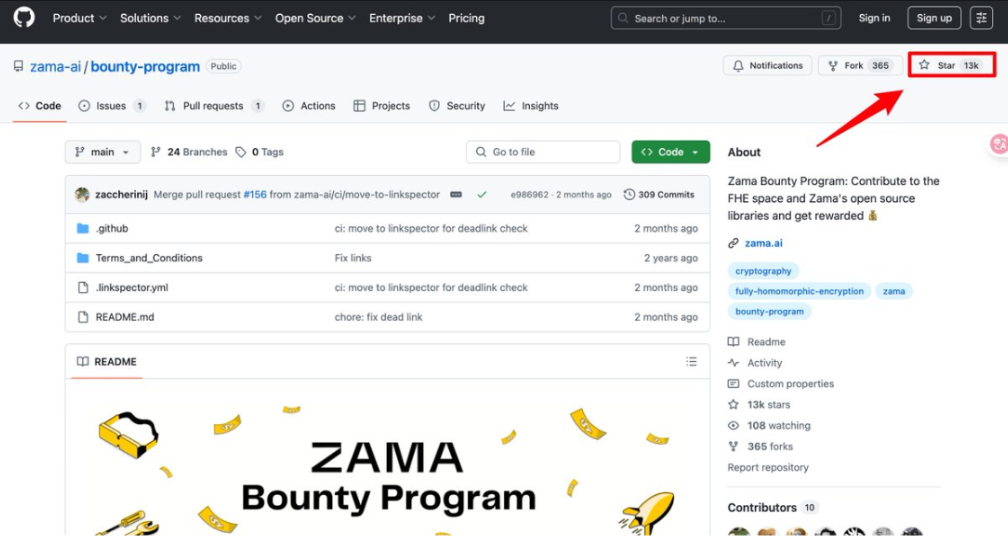Visit the zama.ai website link

[763, 243]
